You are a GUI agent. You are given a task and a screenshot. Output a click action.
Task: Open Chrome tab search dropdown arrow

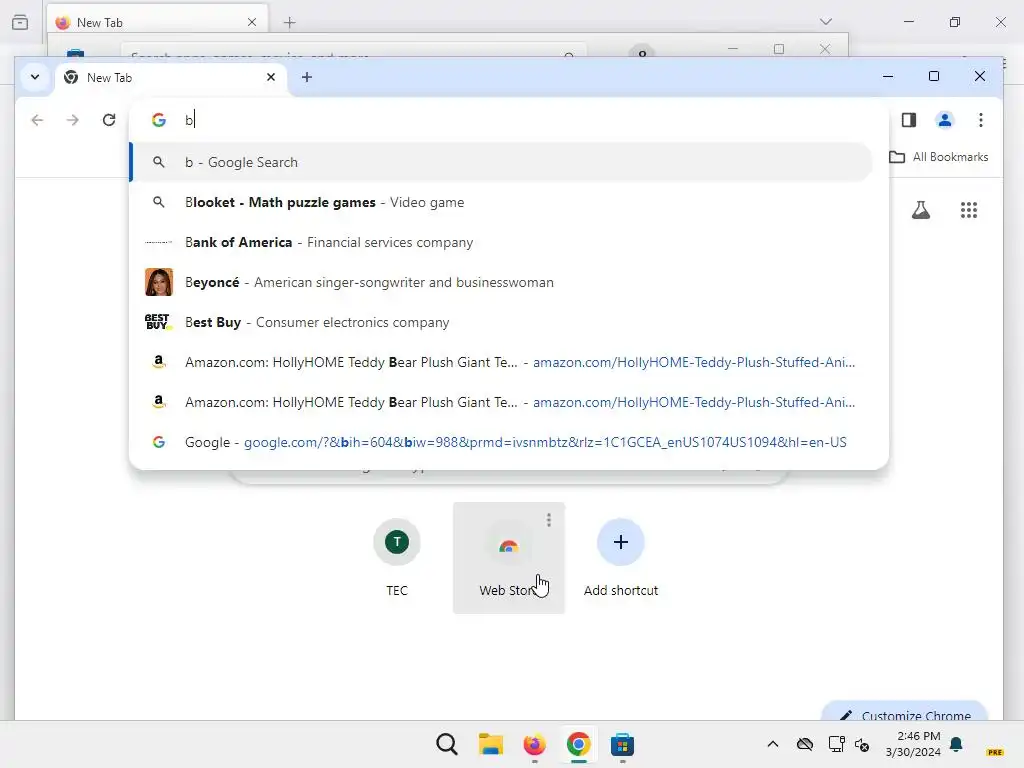pyautogui.click(x=35, y=77)
